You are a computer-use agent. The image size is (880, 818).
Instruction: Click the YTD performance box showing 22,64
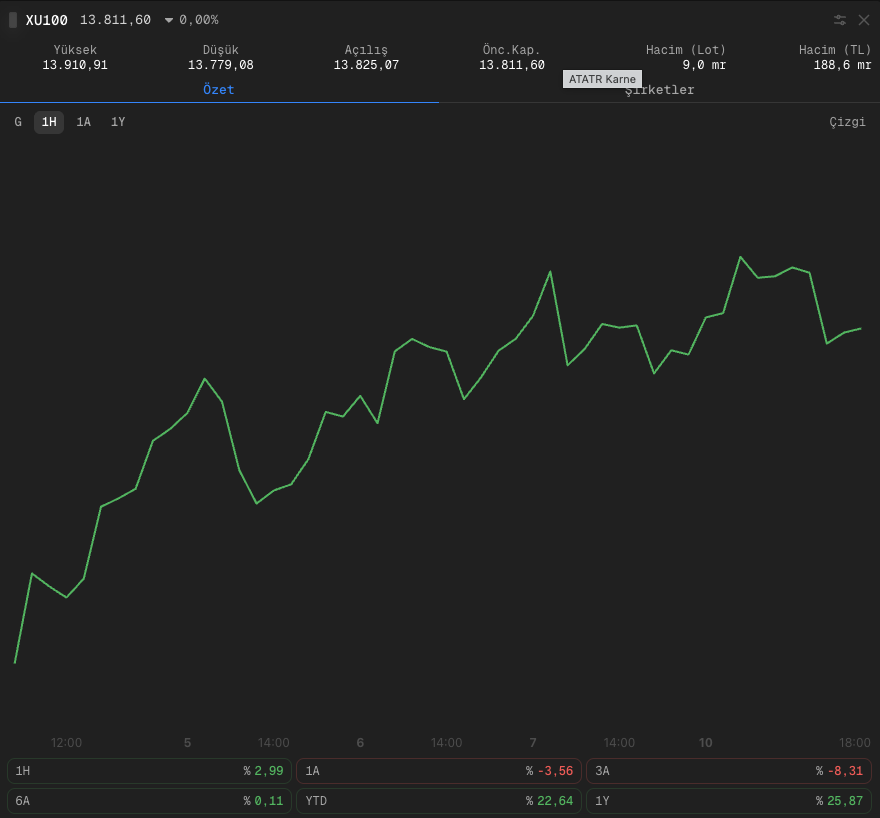pyautogui.click(x=439, y=801)
